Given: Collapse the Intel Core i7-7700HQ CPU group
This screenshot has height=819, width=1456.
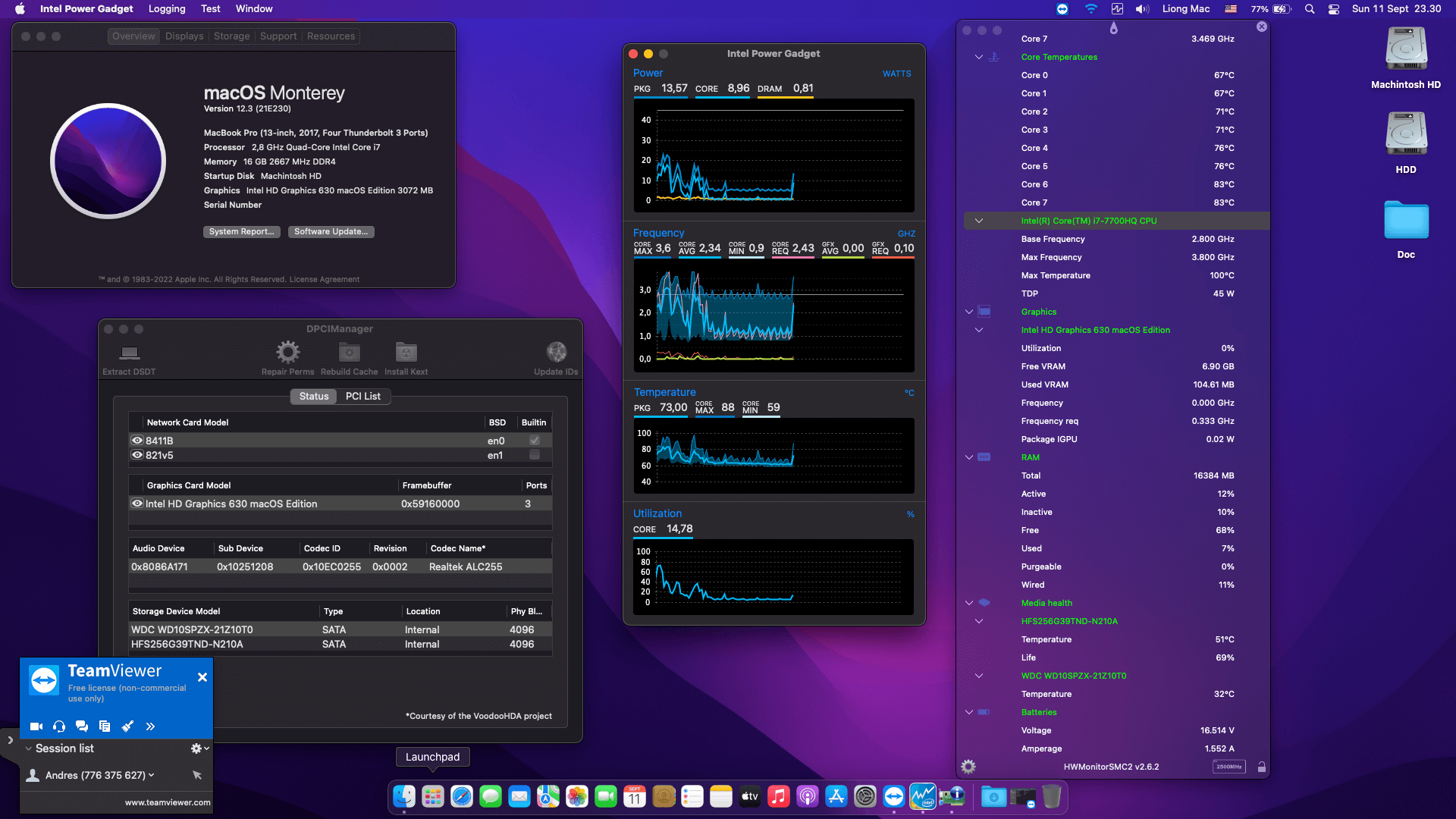Looking at the screenshot, I should 979,221.
